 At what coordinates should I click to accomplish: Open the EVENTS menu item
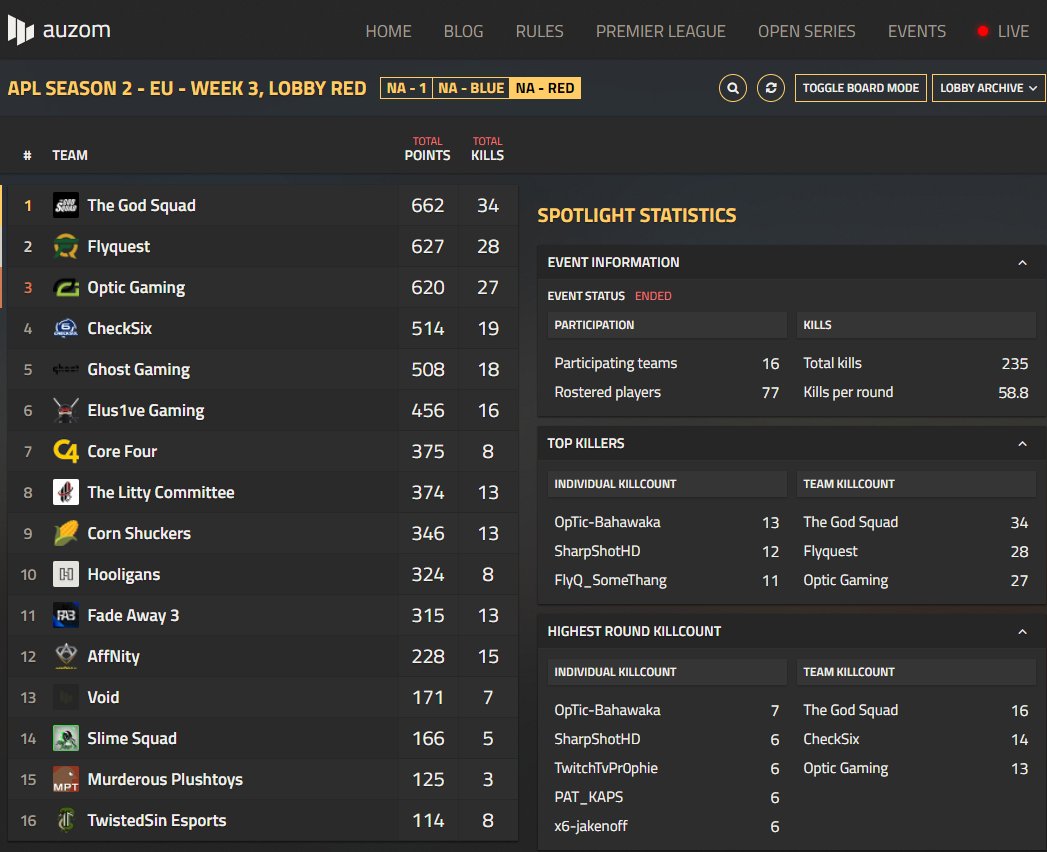tap(916, 31)
